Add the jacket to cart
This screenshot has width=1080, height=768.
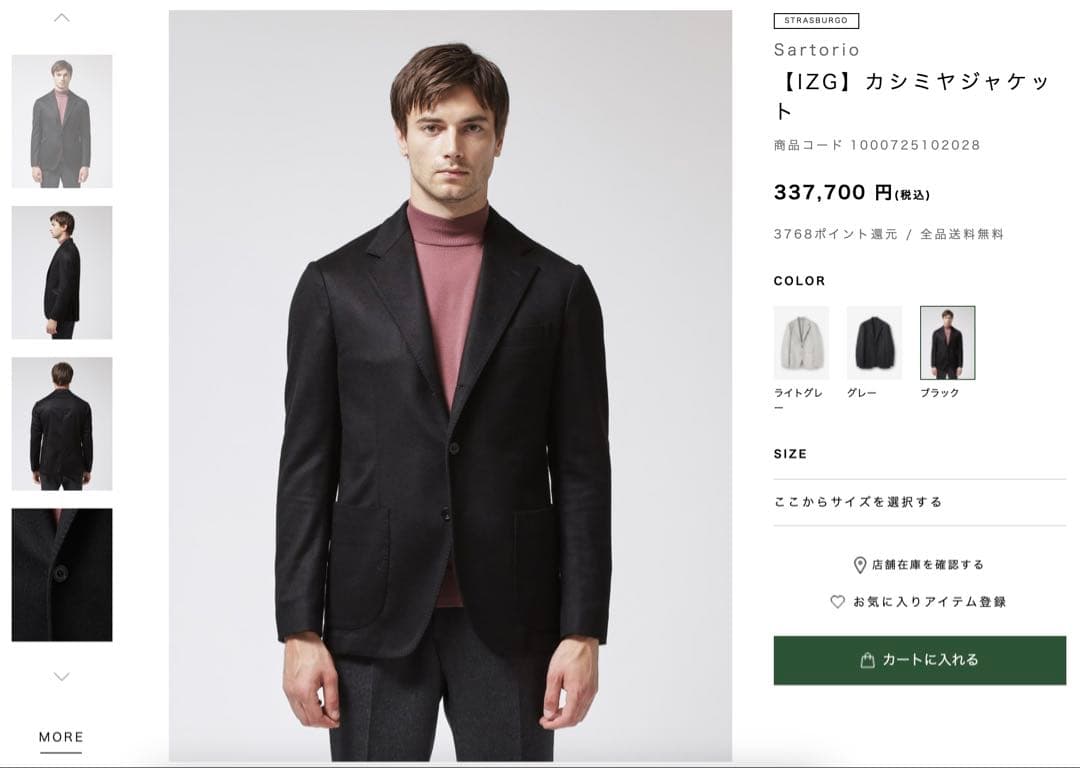[x=919, y=660]
